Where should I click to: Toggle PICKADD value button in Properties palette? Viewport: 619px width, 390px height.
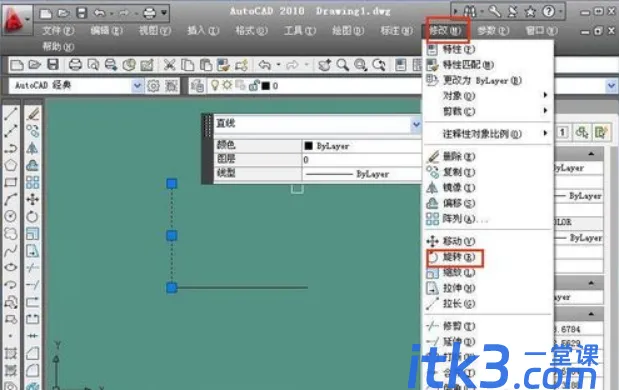tap(563, 132)
